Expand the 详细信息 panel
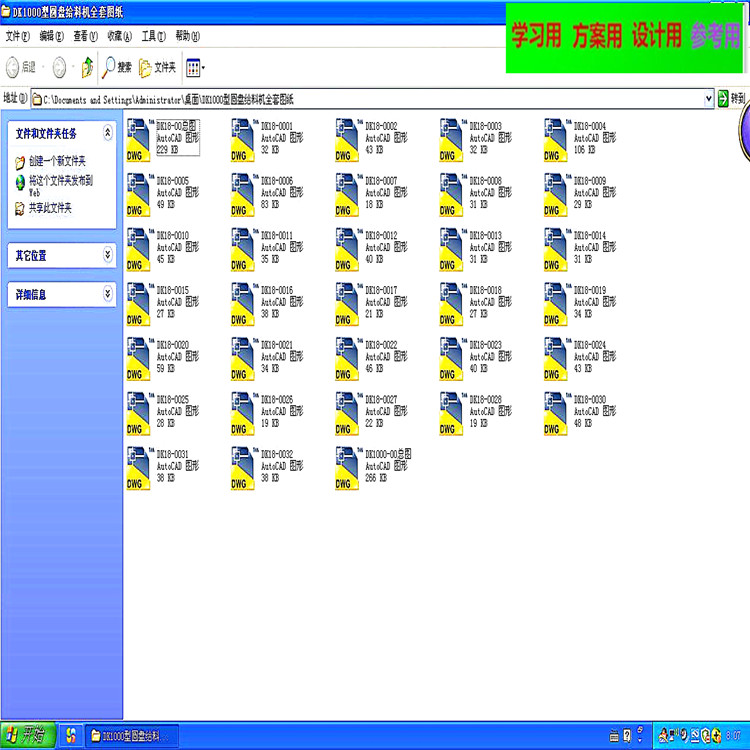Image resolution: width=750 pixels, height=750 pixels. [x=108, y=293]
